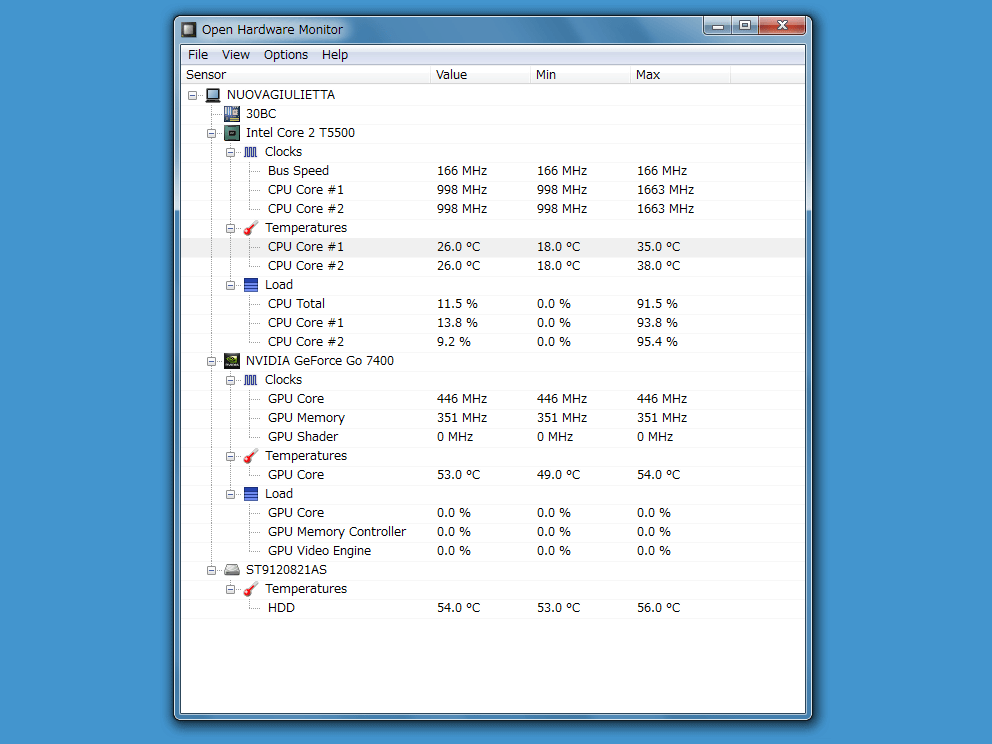Click the Clocks icon under NVIDIA GeForce Go 7400
Viewport: 992px width, 744px height.
point(251,380)
